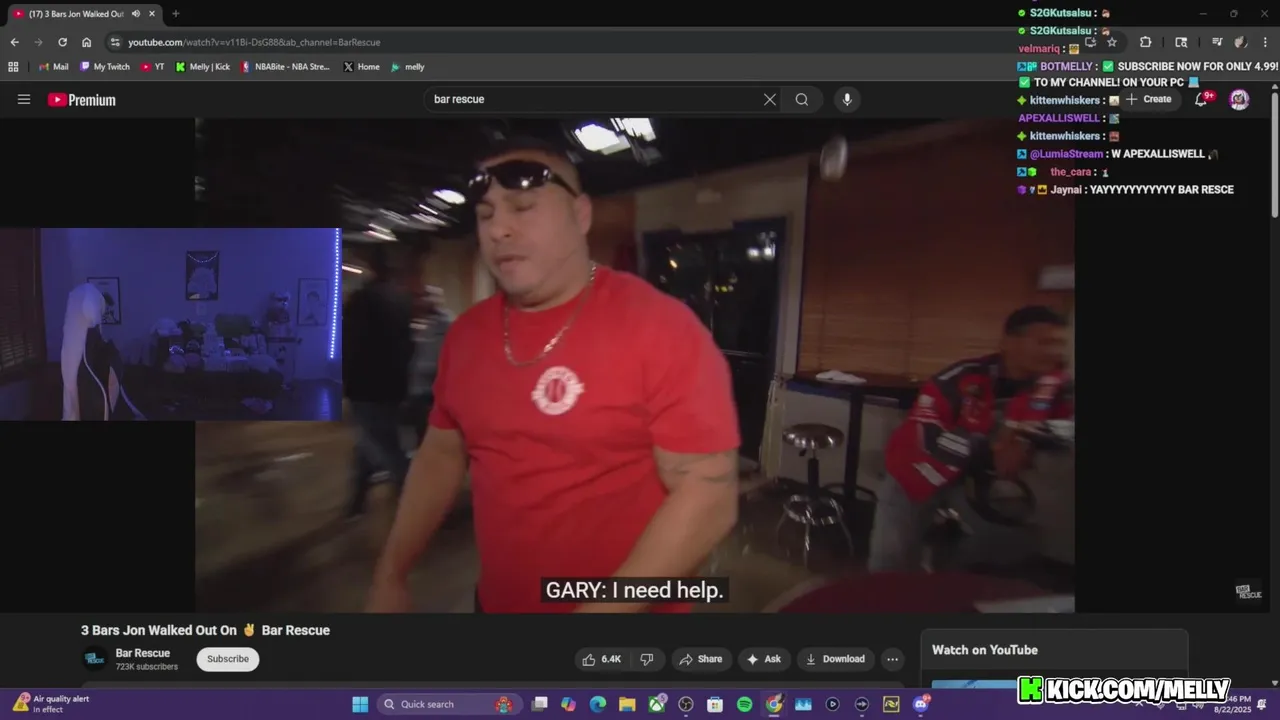
Task: Open File Explorer from the taskbar
Action: tap(627, 704)
